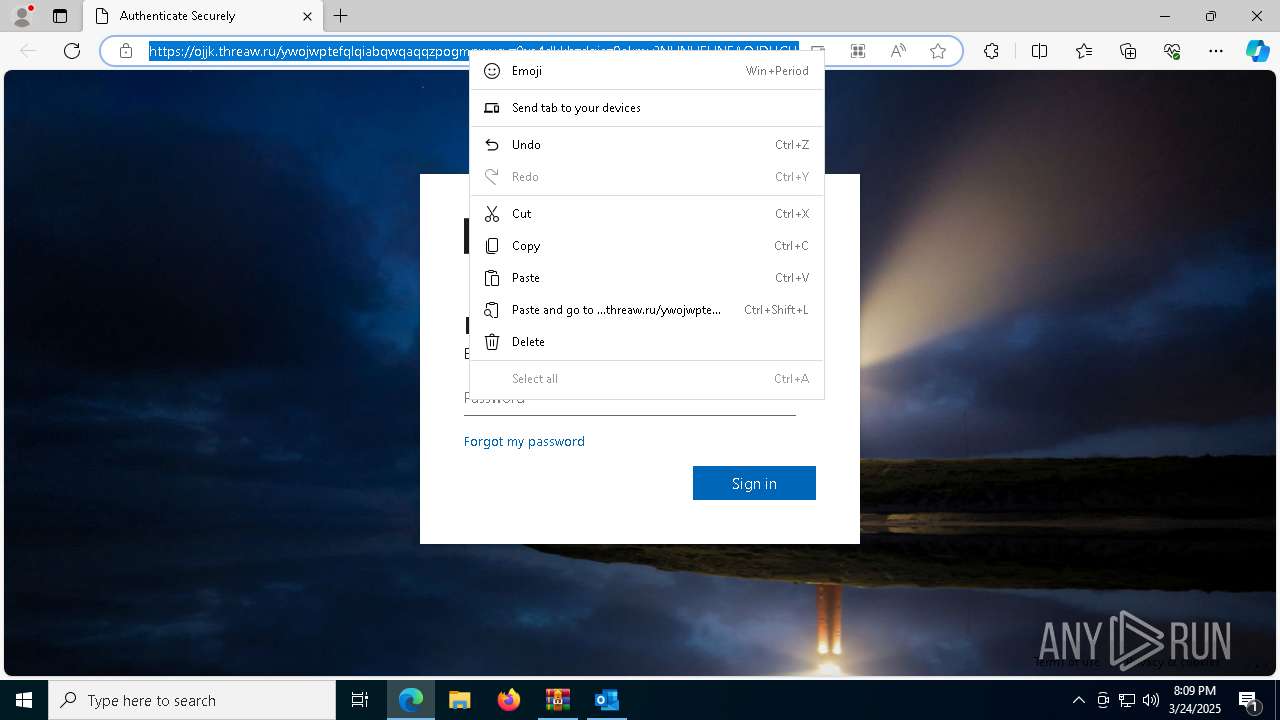Choose Cut from context menu
This screenshot has width=1280, height=720.
(647, 214)
